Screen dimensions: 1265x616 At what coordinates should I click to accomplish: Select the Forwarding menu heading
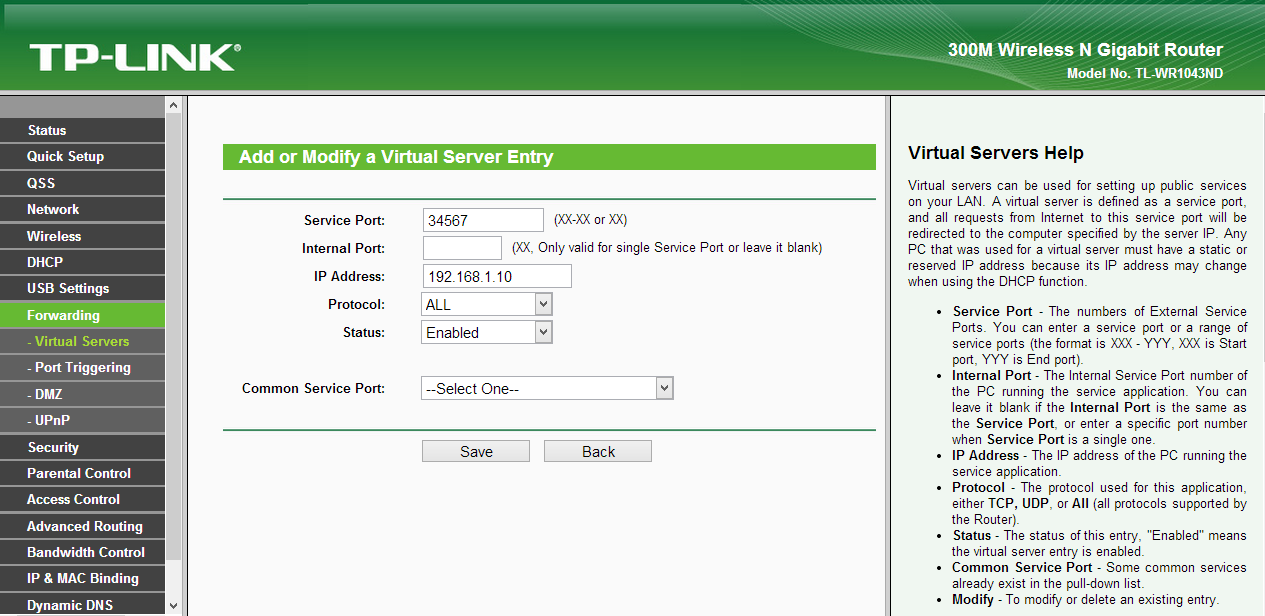82,315
